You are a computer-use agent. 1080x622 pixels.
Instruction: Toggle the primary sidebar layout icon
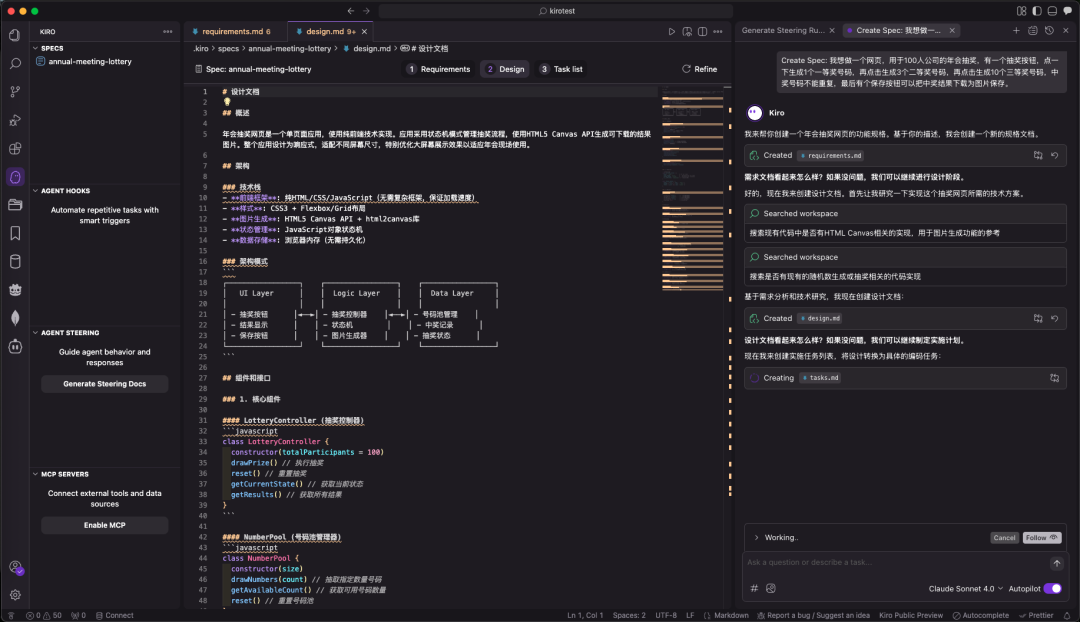(x=1037, y=11)
